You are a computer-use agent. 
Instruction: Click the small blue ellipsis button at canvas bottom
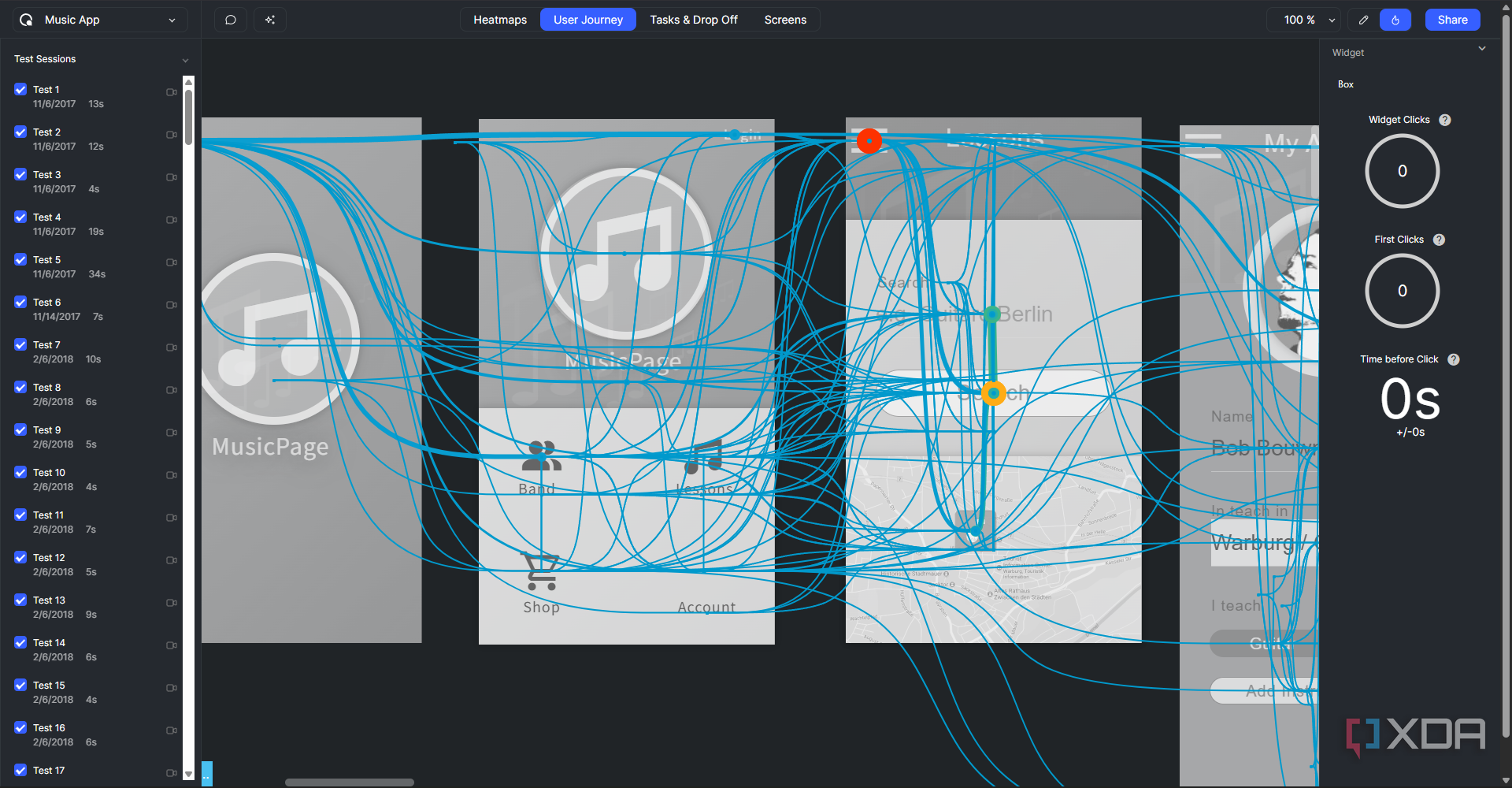click(207, 774)
